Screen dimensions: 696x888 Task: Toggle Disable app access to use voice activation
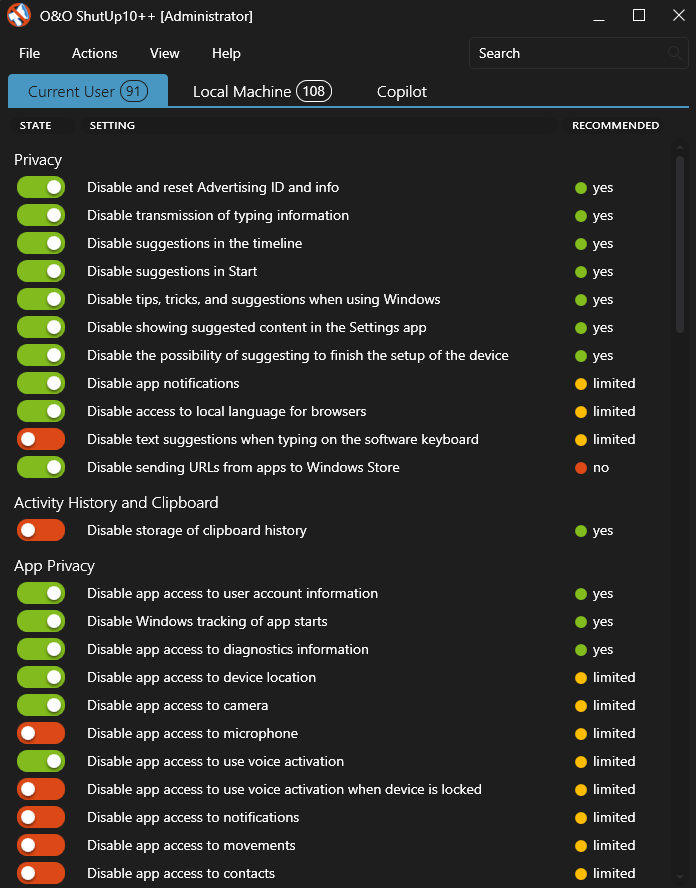click(x=41, y=762)
